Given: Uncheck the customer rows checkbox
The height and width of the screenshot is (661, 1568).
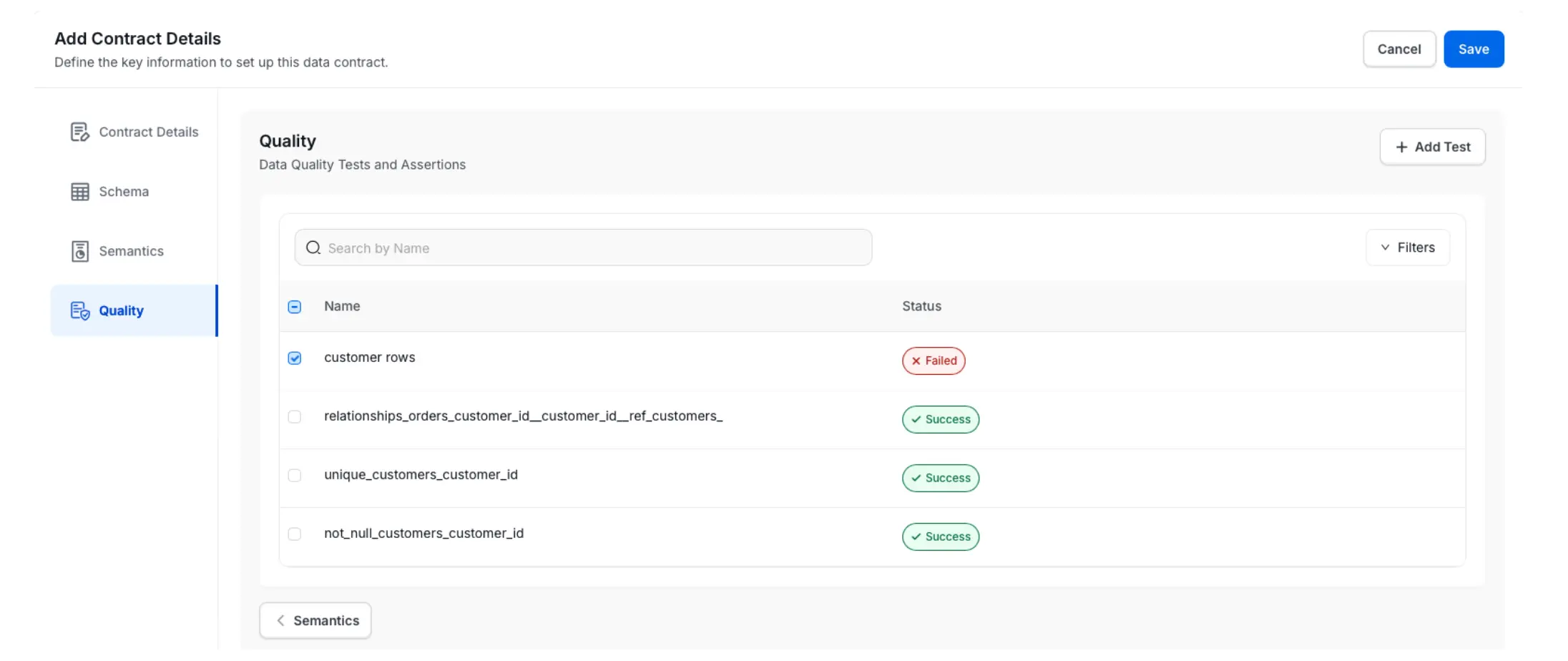Looking at the screenshot, I should tap(295, 358).
